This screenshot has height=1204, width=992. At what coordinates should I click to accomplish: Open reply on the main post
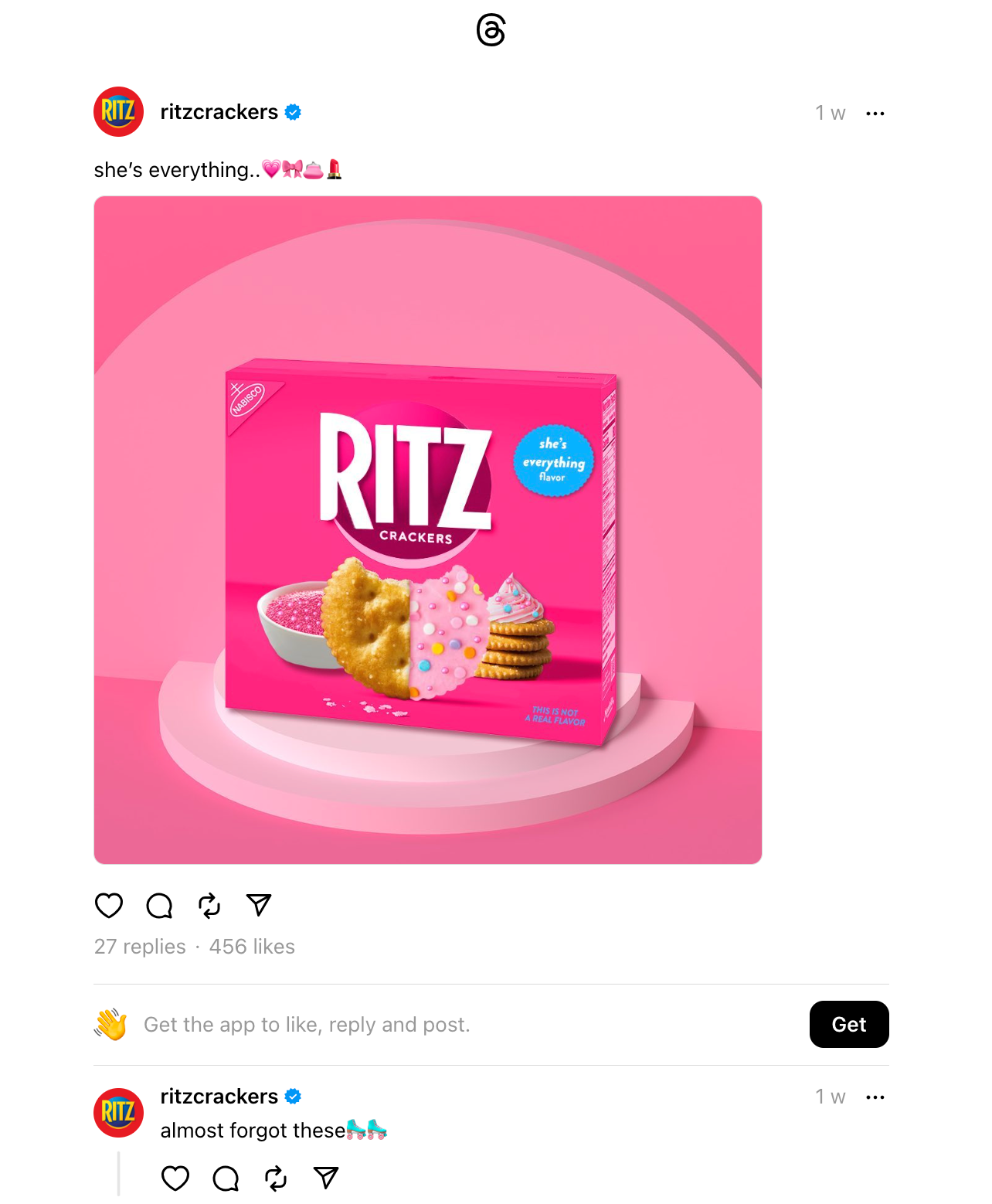[159, 905]
